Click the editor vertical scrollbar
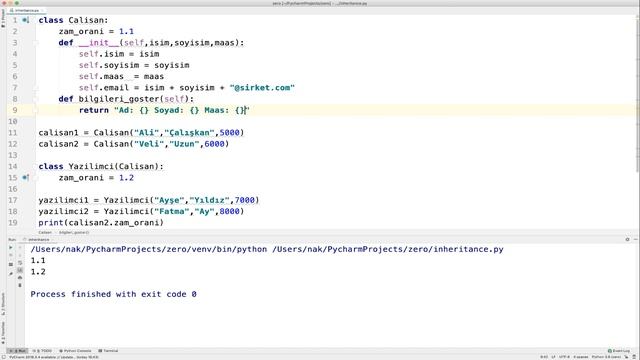The image size is (640, 360). (638, 94)
